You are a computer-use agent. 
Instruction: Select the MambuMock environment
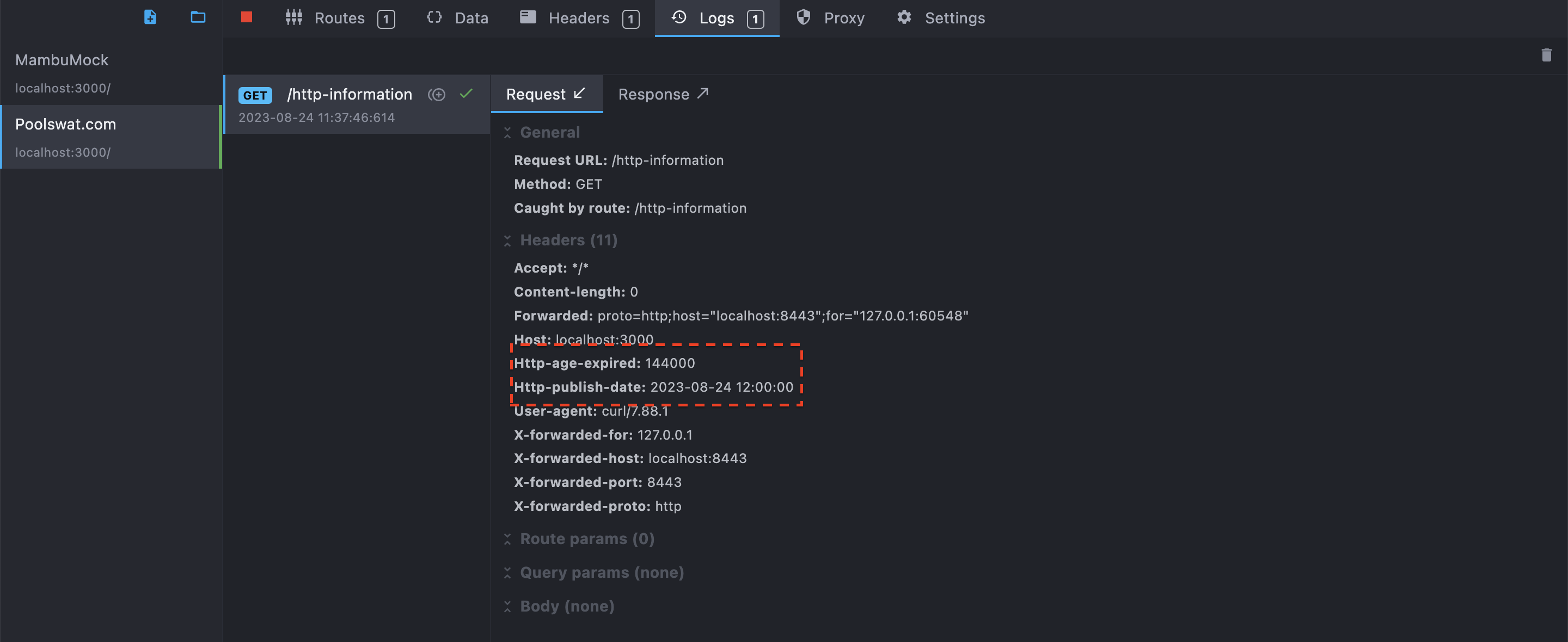111,73
